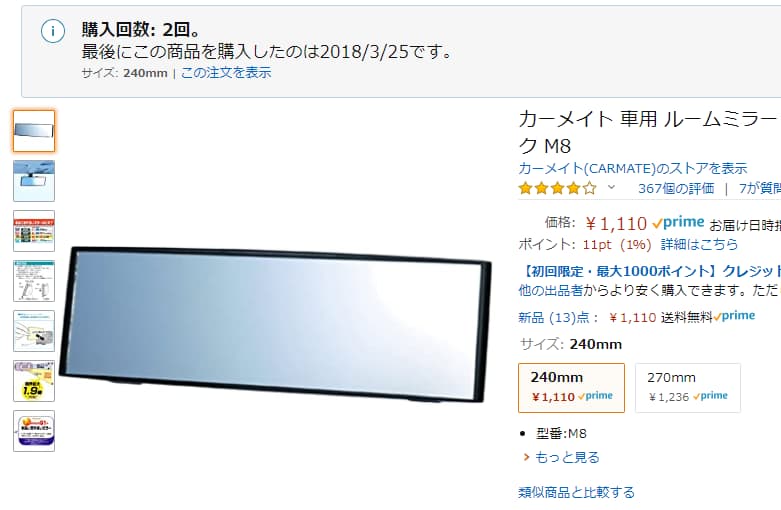Select the instruction diagram thumbnail
781x510 pixels.
pyautogui.click(x=34, y=281)
